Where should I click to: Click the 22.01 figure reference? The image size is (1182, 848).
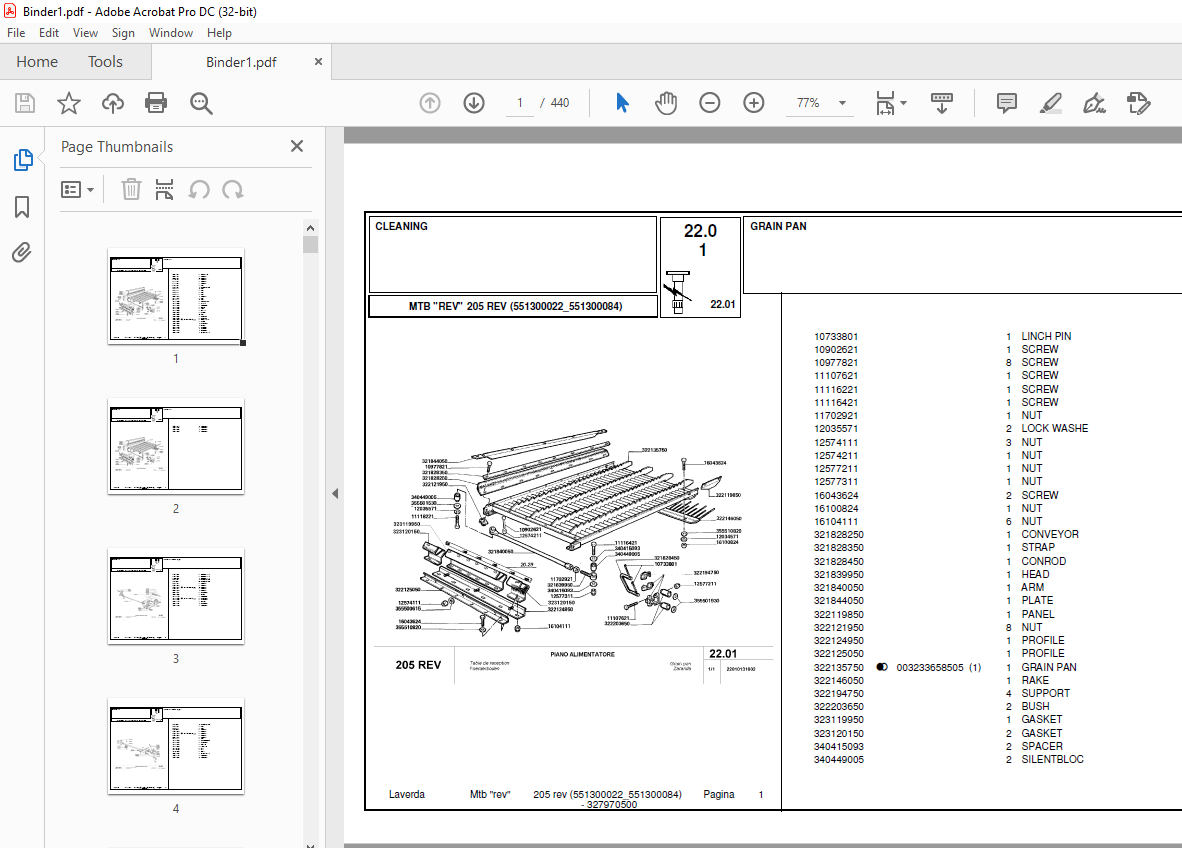(x=722, y=304)
